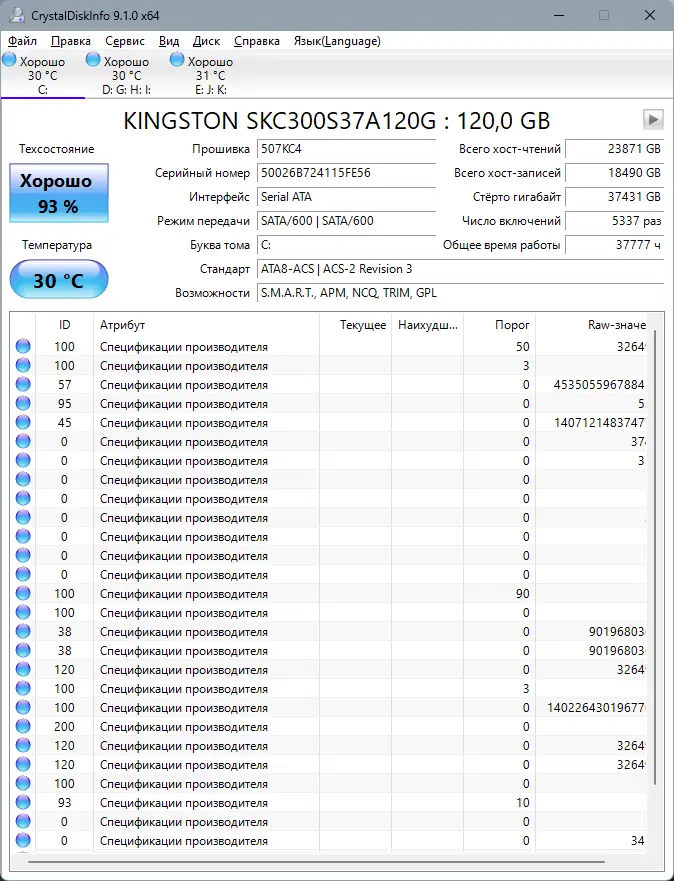The image size is (674, 881).
Task: Open the Файл menu
Action: click(22, 41)
